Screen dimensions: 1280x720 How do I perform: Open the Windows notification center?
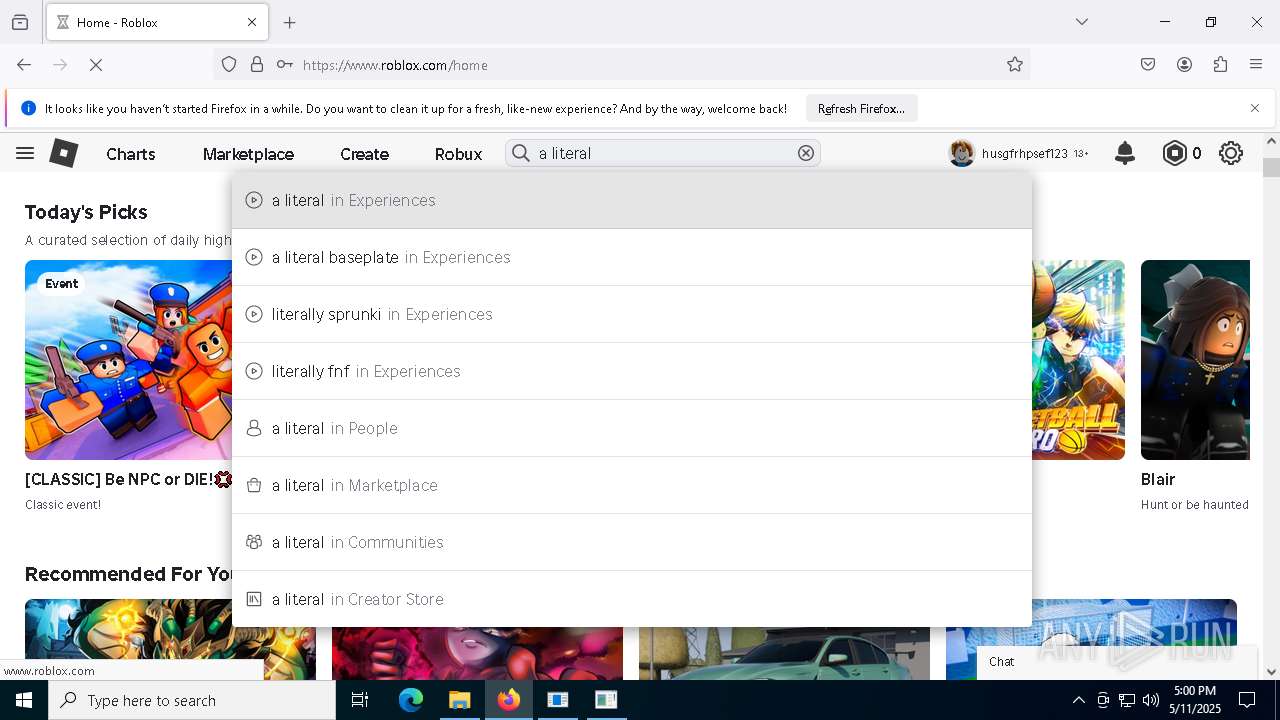(1247, 700)
